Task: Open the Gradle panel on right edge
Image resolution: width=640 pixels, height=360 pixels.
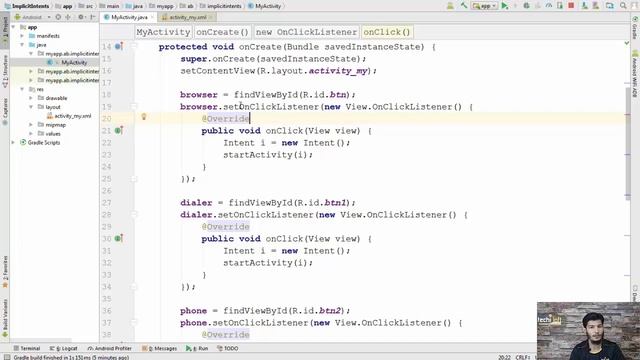Action: [635, 27]
